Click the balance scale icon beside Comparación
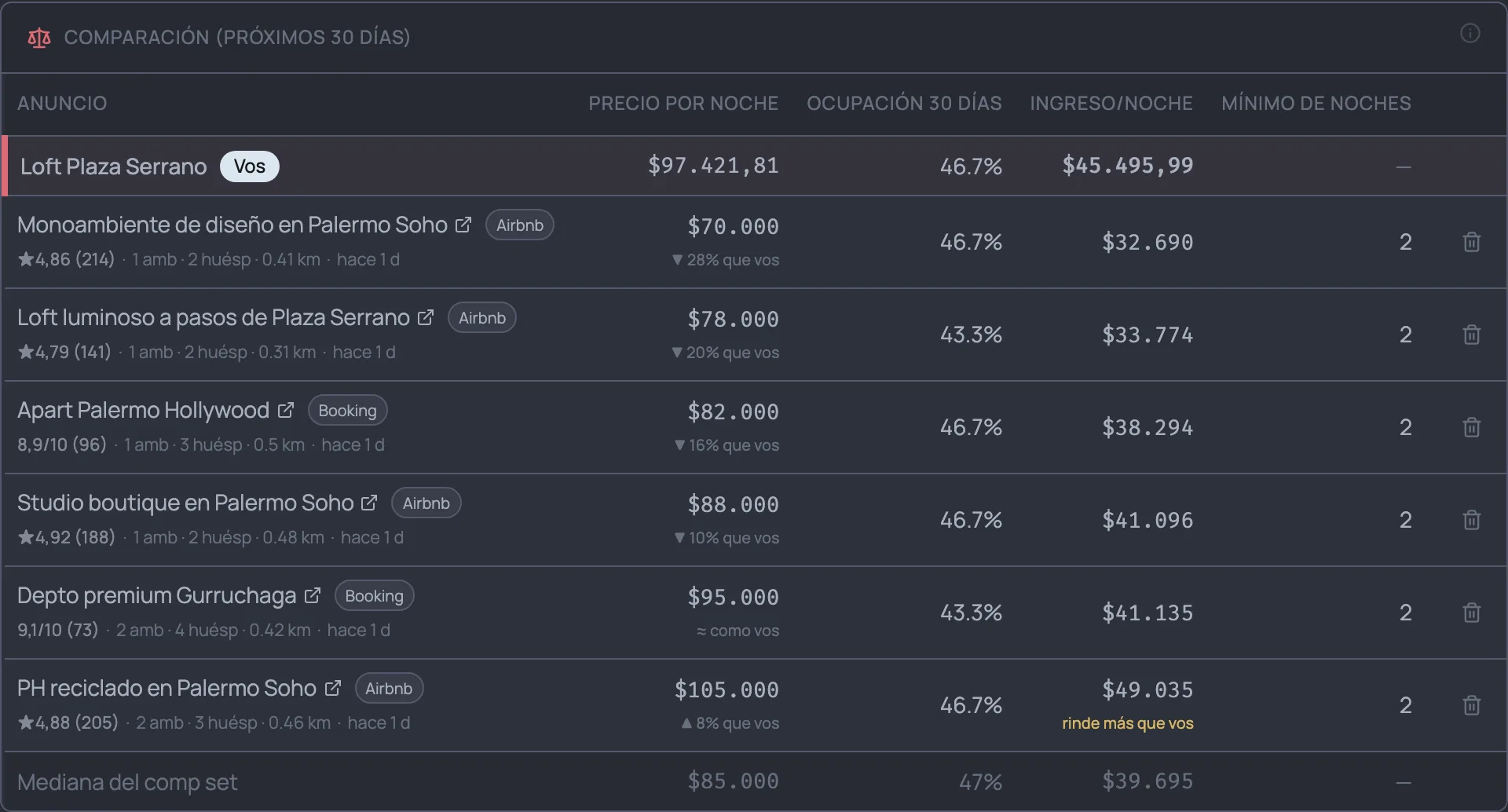The image size is (1508, 812). point(38,38)
